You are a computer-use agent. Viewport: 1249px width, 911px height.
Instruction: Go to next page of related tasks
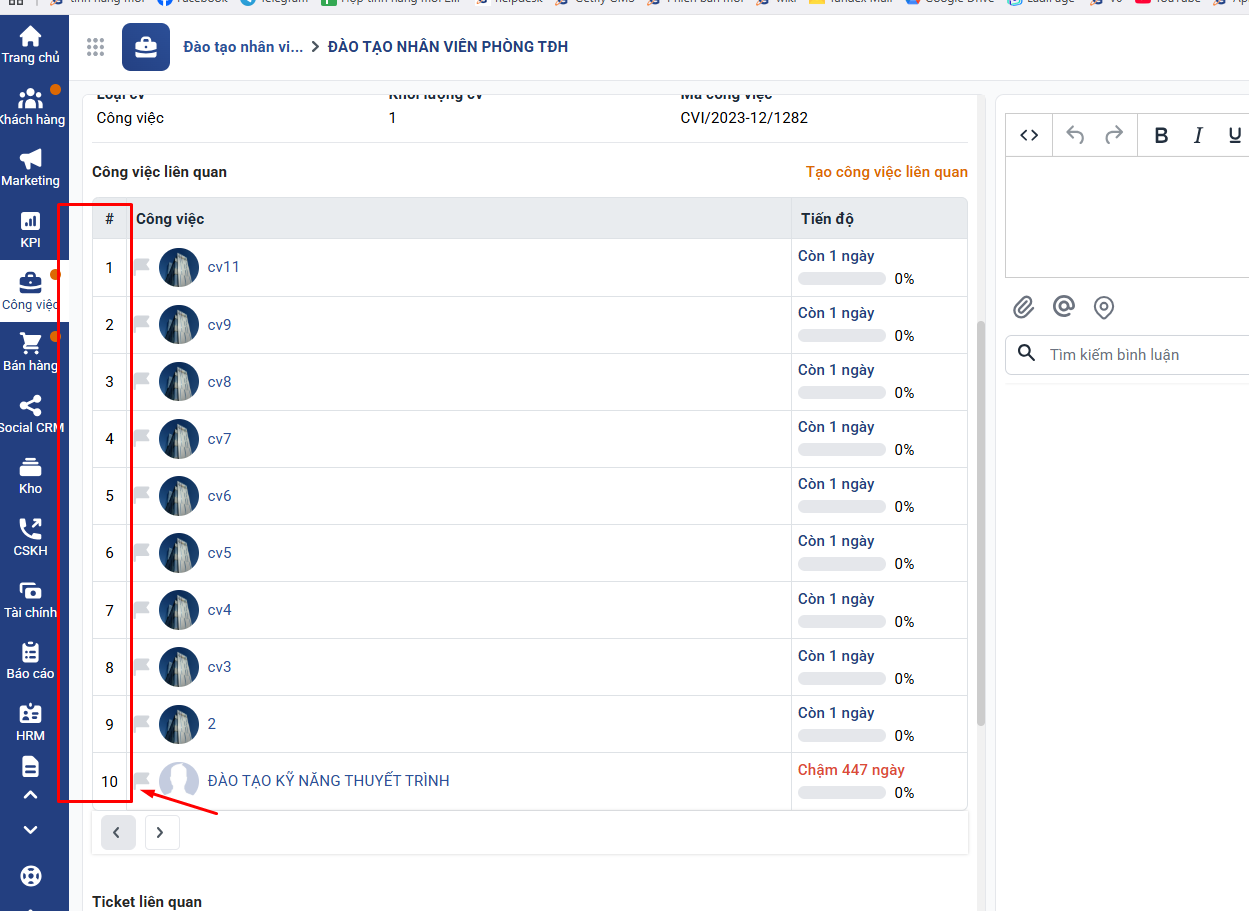click(x=161, y=832)
